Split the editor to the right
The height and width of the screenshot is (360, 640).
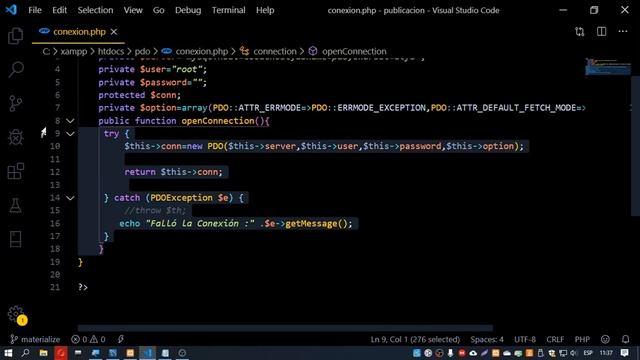(x=602, y=31)
